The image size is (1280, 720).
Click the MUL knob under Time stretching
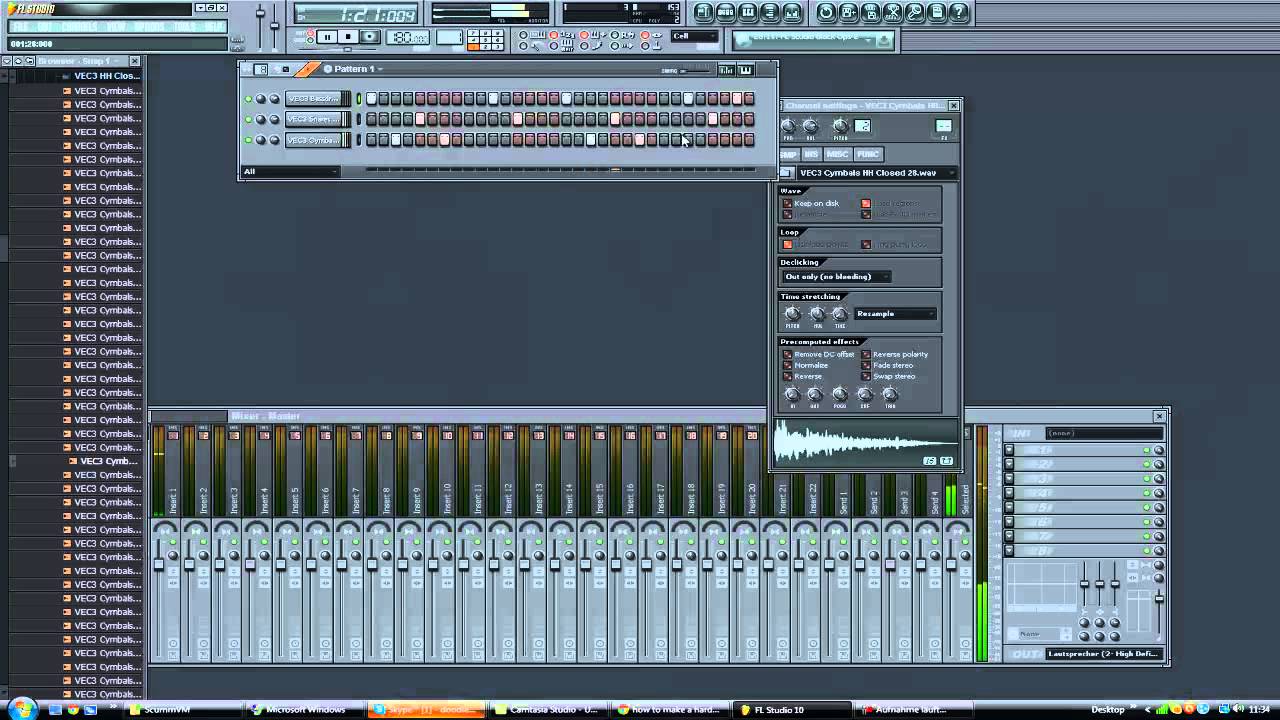pos(818,314)
